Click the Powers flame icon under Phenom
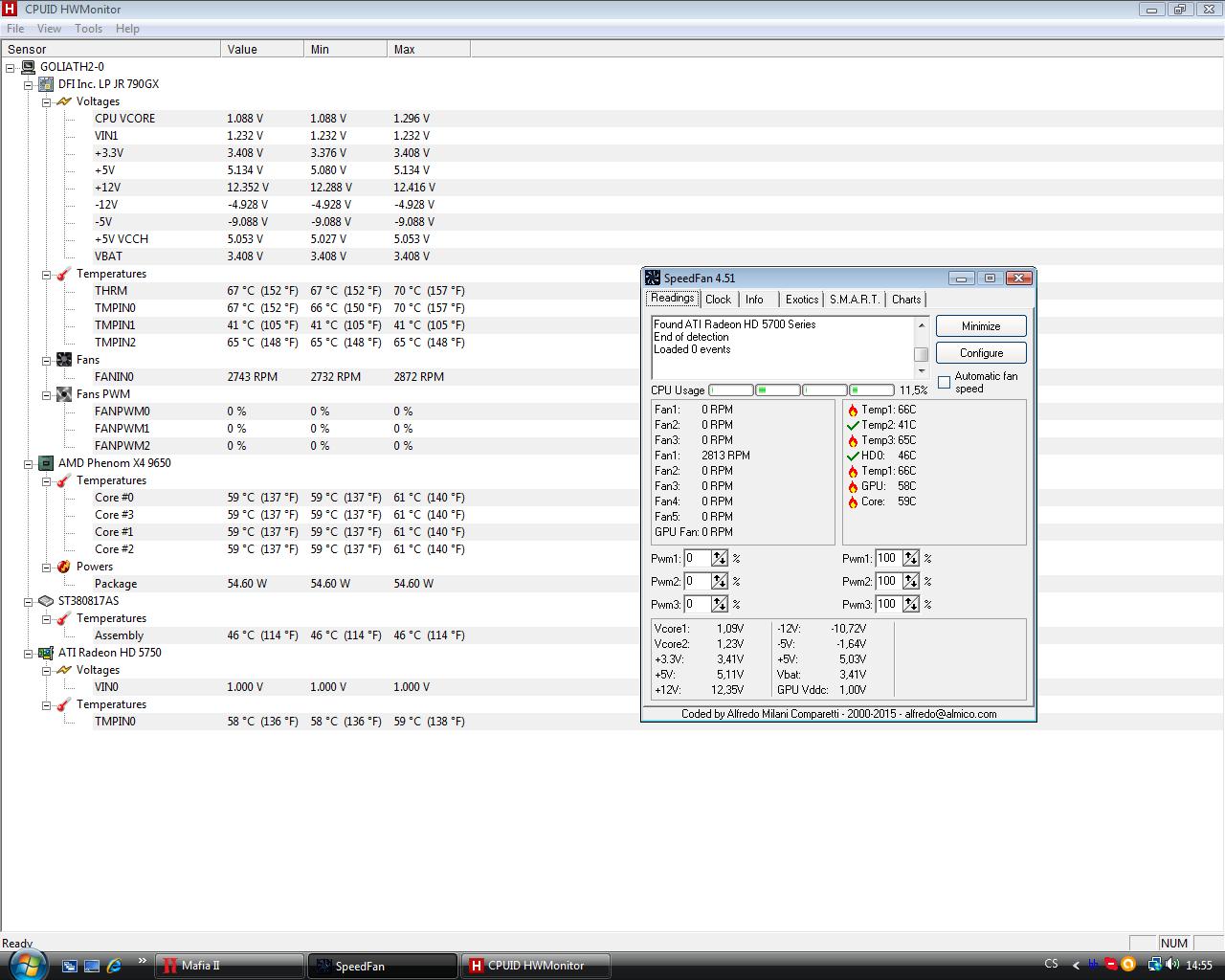 tap(64, 567)
